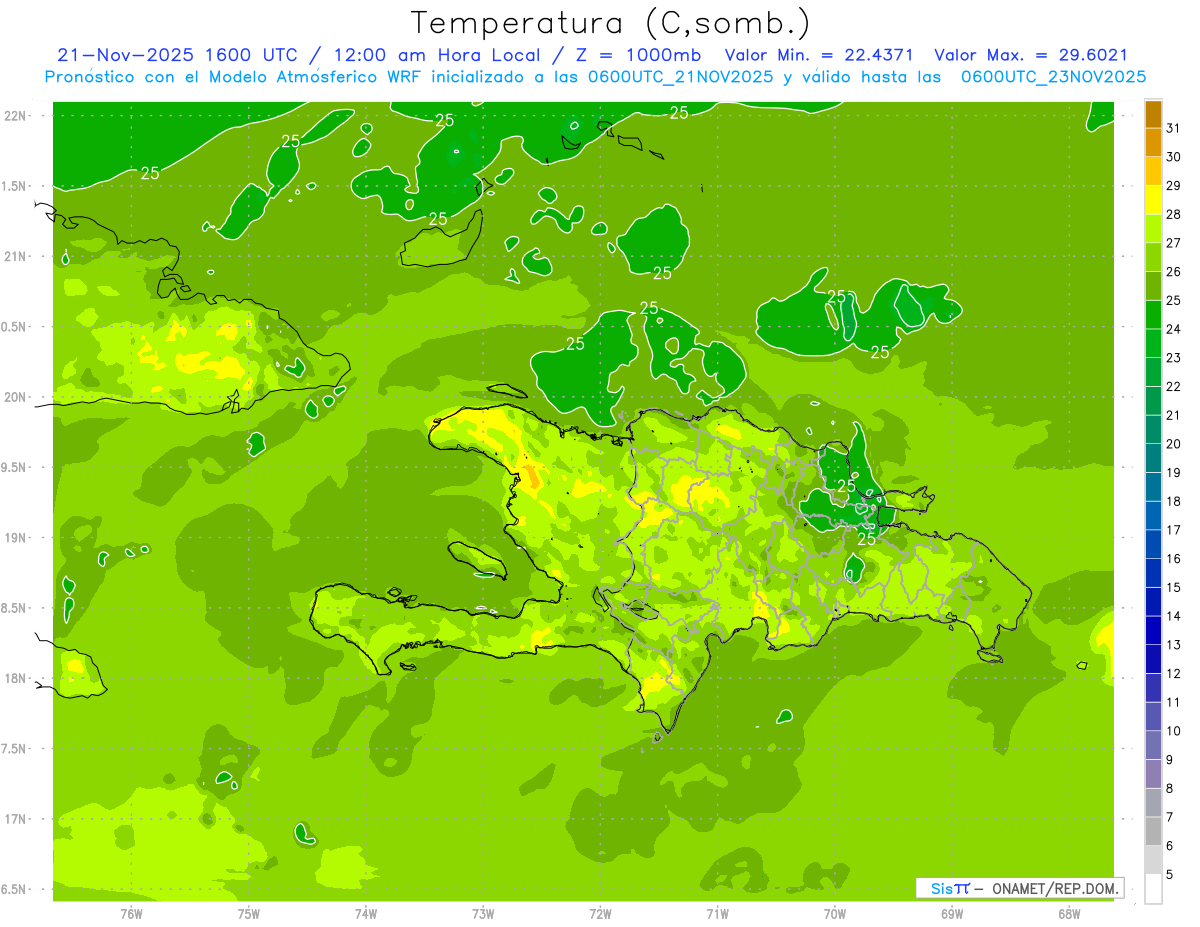Viewport: 1200px width, 927px height.
Task: Click the 1.5N latitude tick label
Action: pos(15,186)
